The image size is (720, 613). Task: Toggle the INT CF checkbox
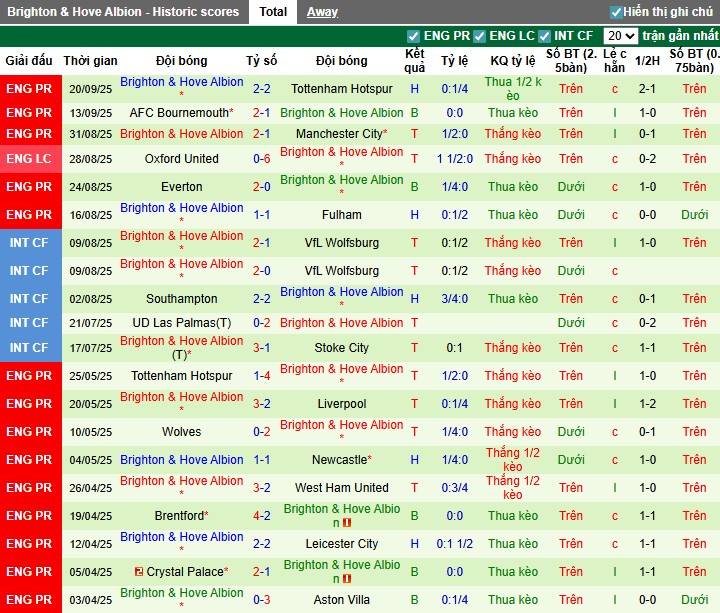click(x=545, y=36)
